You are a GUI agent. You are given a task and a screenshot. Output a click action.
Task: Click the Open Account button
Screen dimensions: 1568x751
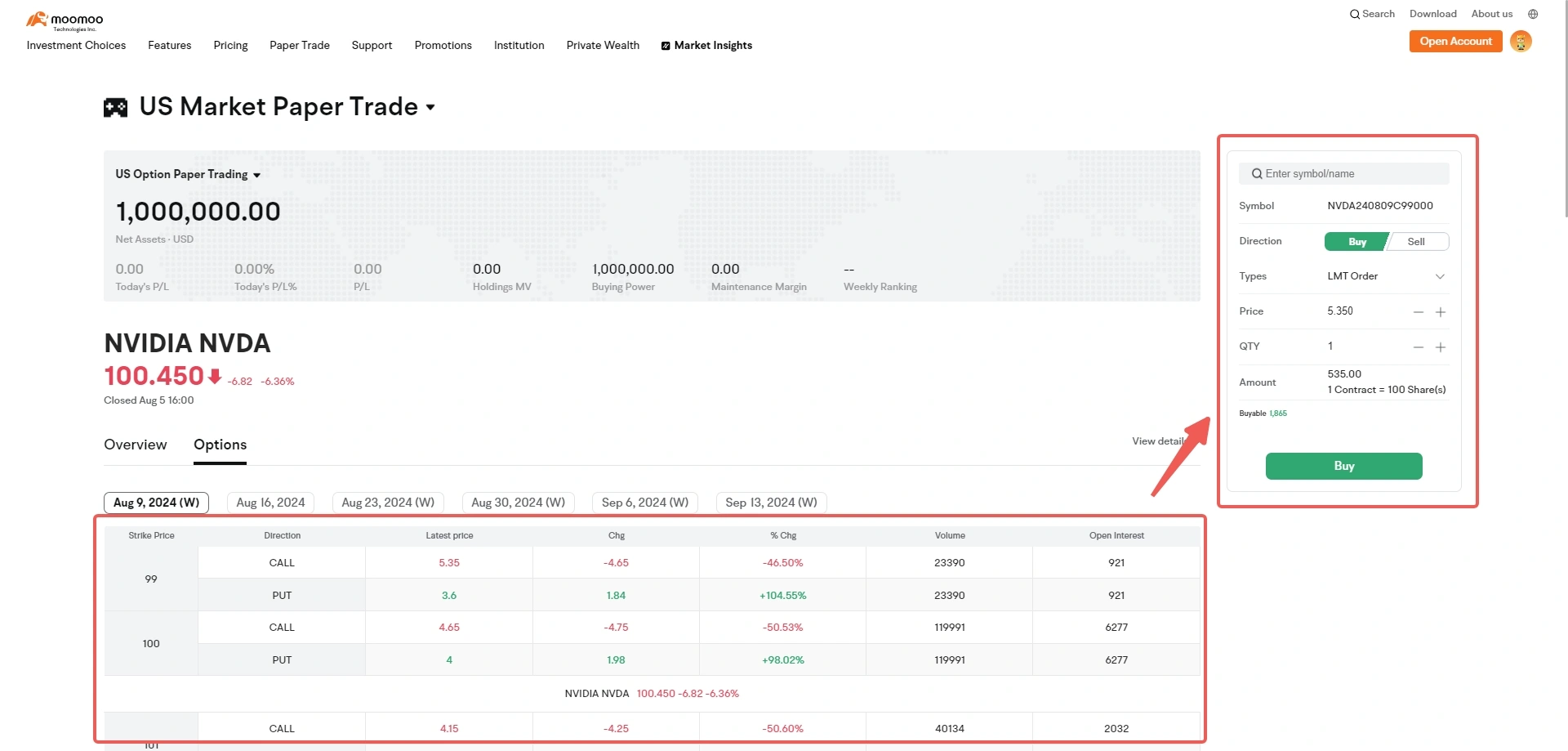[x=1455, y=41]
